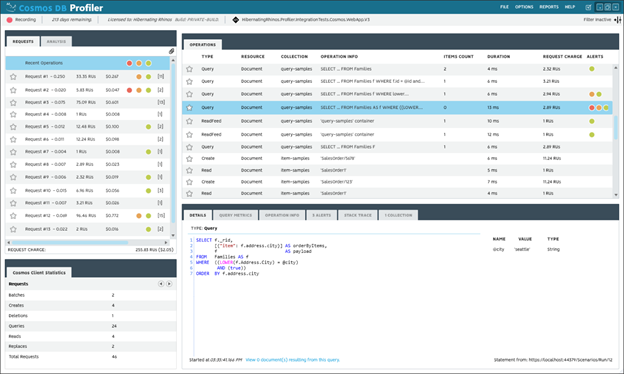
Task: Click the orange alert dot on the lower query row
Action: [x=592, y=94]
